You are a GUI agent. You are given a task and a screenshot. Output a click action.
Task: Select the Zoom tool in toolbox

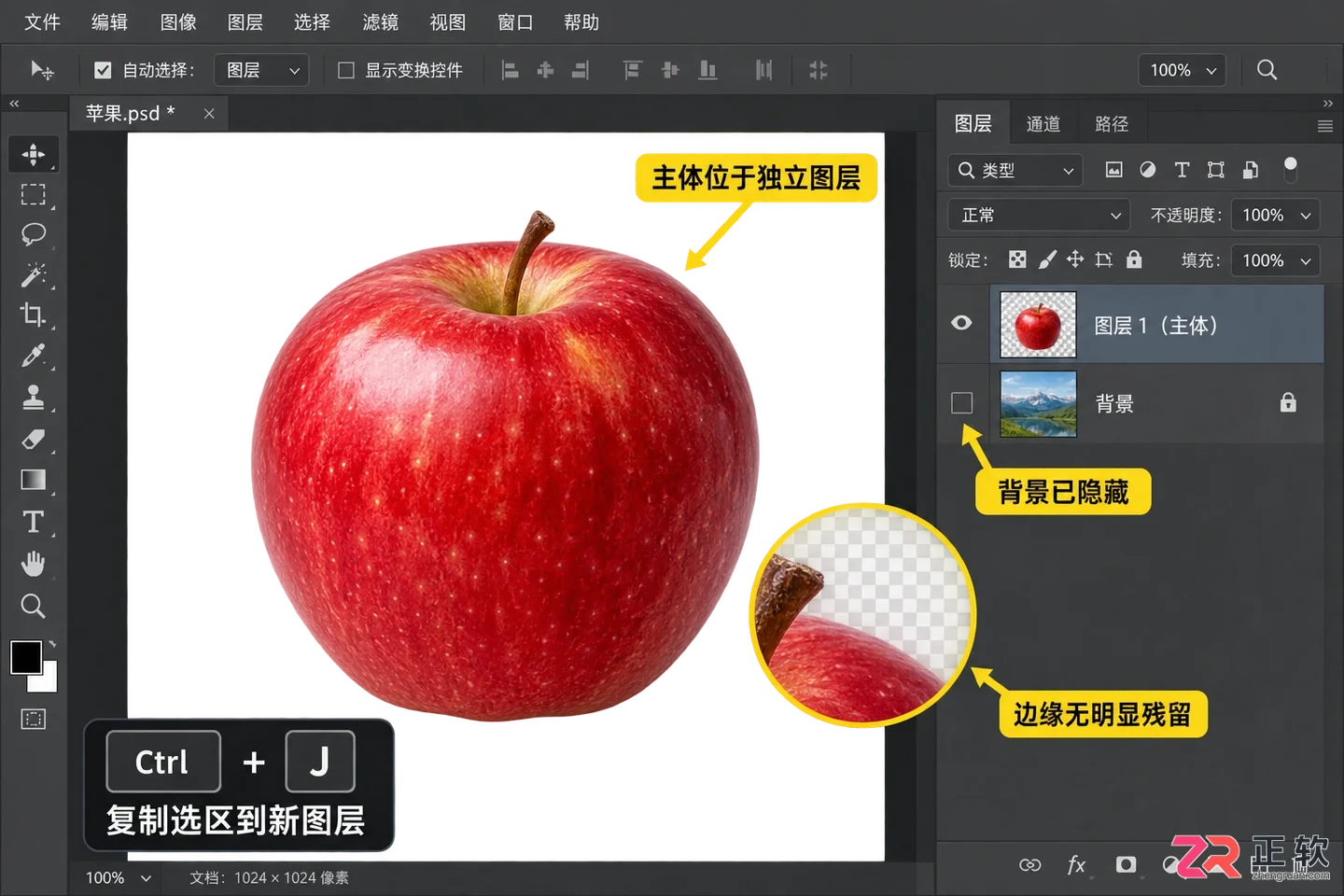34,607
